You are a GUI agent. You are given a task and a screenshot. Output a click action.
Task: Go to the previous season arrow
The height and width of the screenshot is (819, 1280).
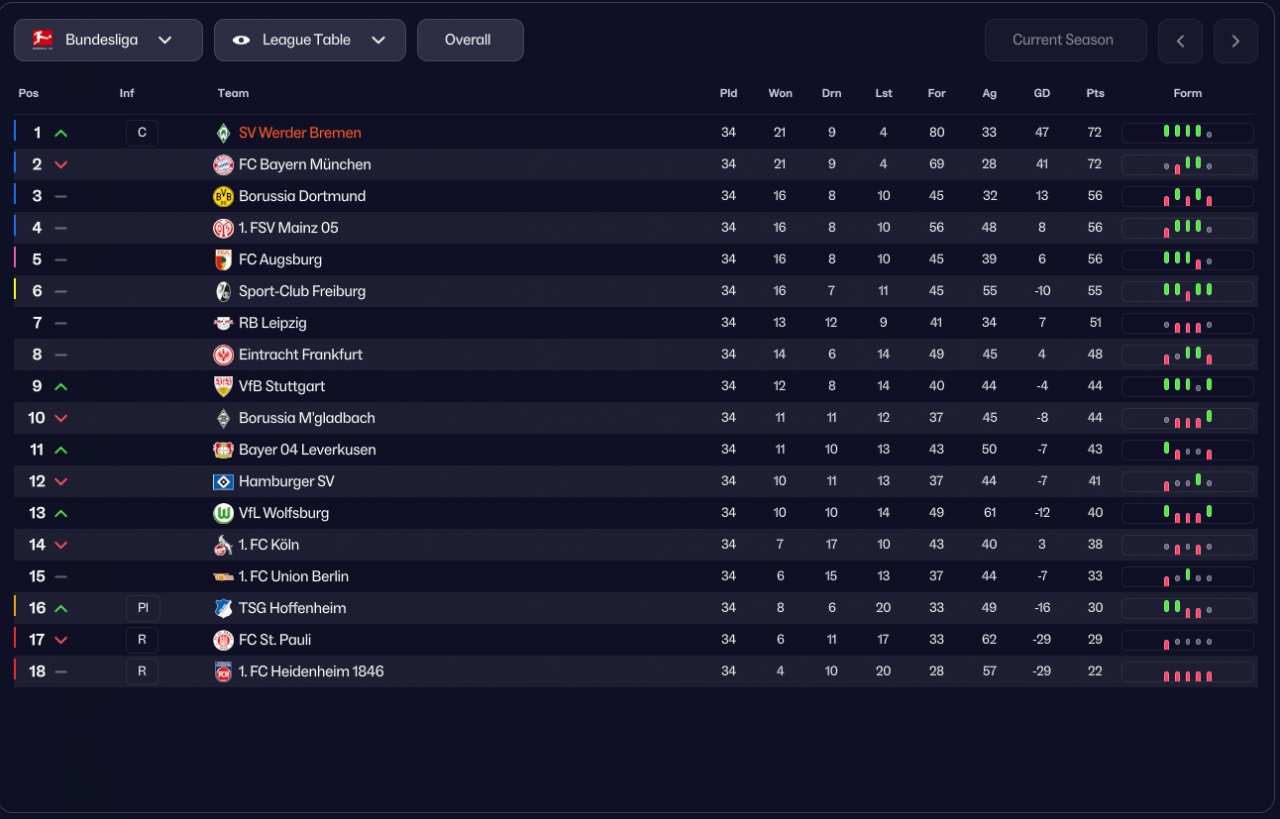[1180, 41]
